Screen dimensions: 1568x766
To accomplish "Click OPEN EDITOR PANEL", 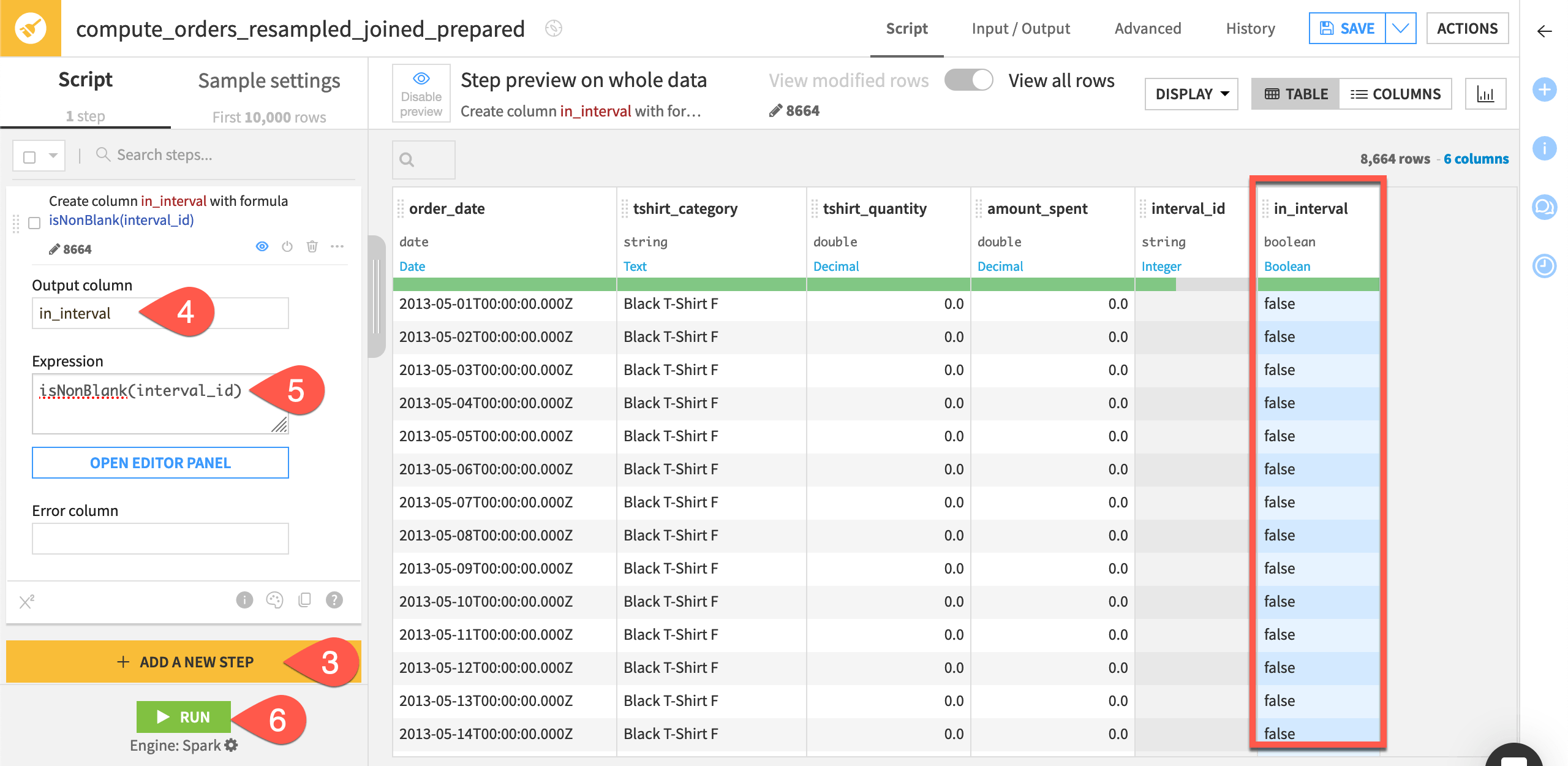I will point(160,463).
